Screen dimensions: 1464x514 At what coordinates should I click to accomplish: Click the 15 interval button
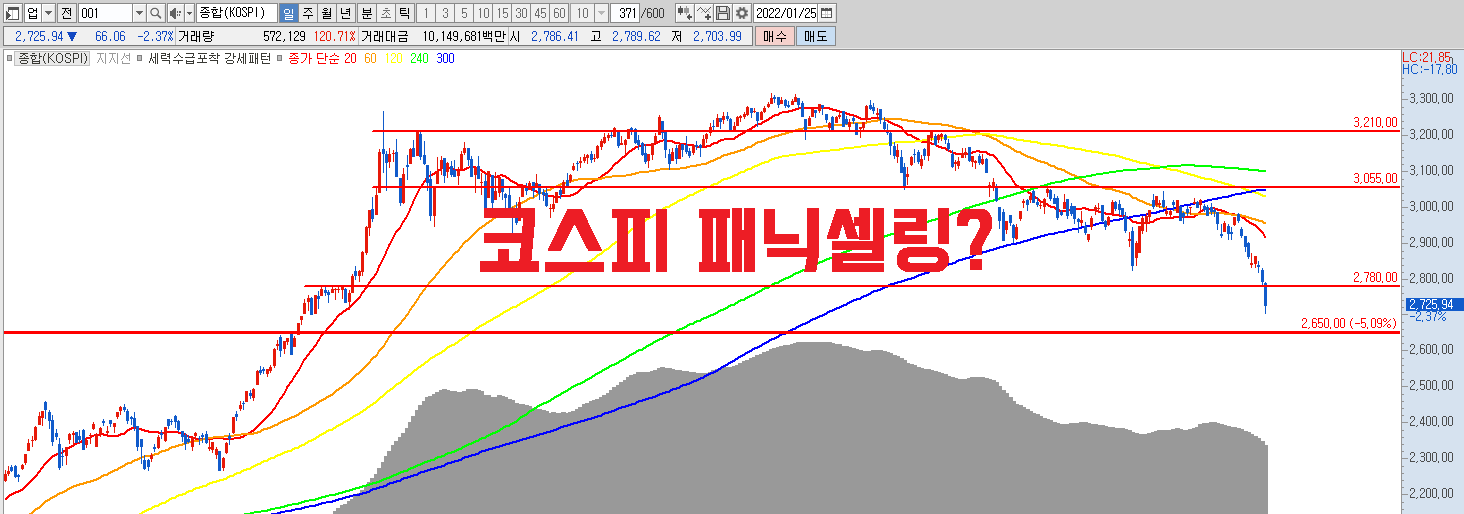tap(502, 13)
